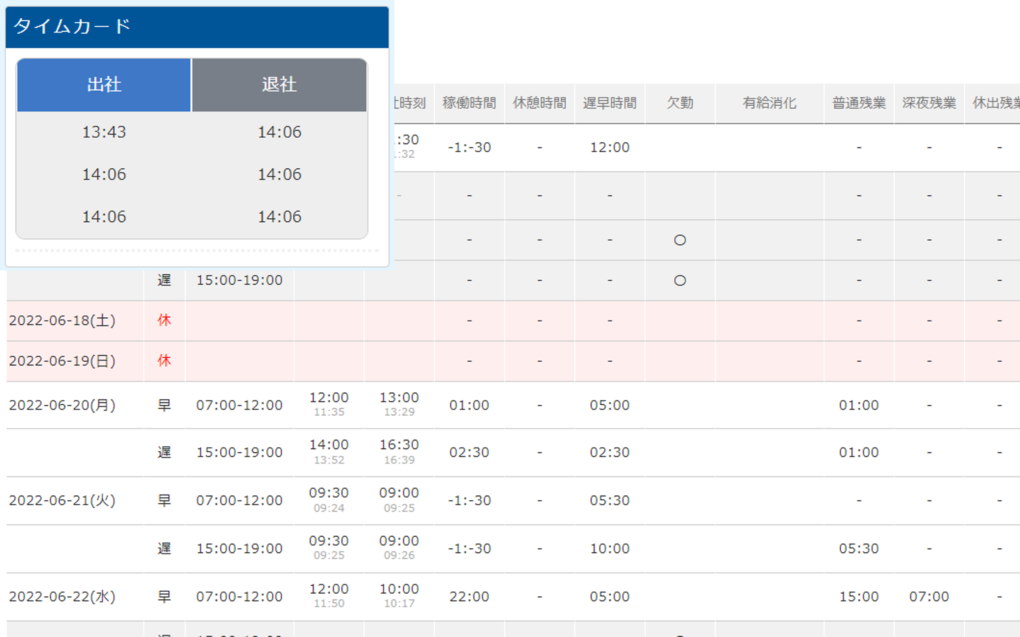Click the 16:30 clock-out stamped 16:39

coord(399,445)
